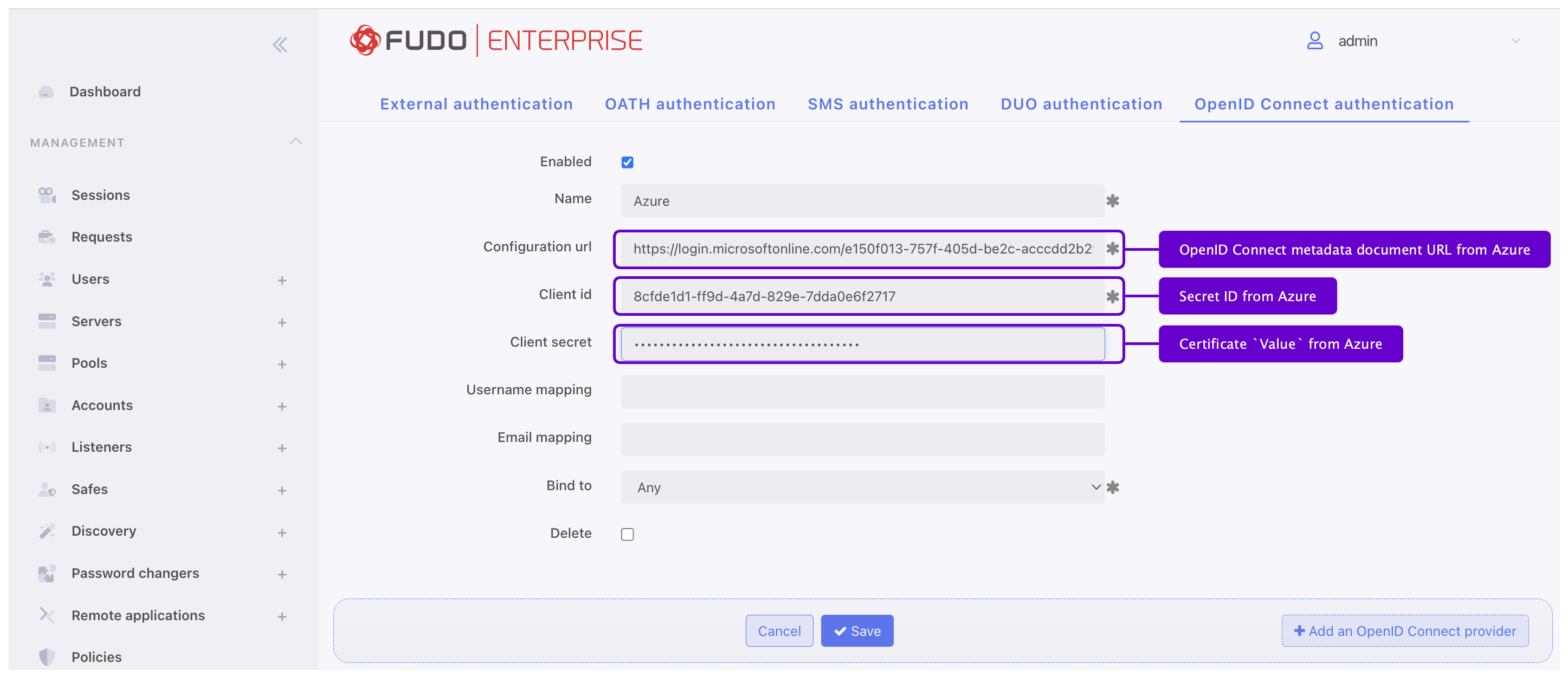Click the Save button
The width and height of the screenshot is (1568, 683).
tap(857, 630)
